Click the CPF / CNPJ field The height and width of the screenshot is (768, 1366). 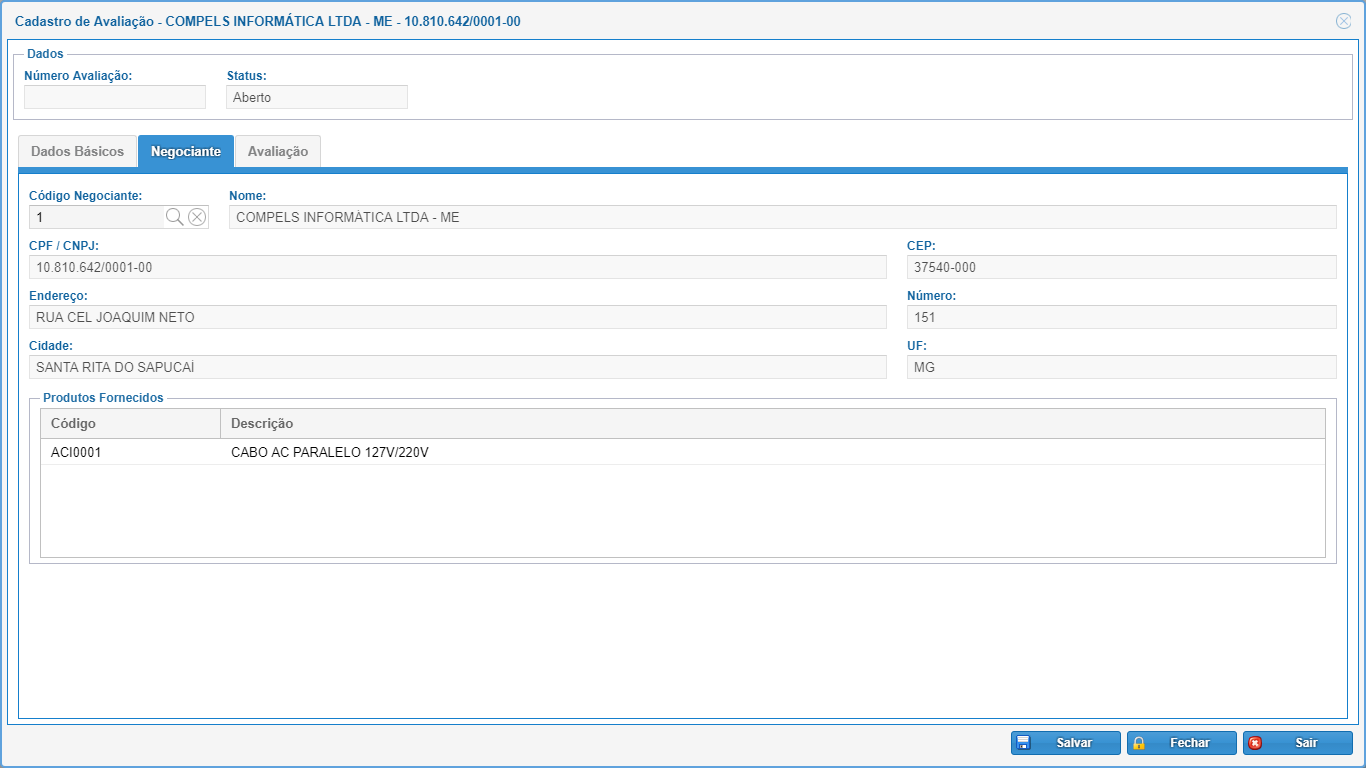[x=458, y=267]
